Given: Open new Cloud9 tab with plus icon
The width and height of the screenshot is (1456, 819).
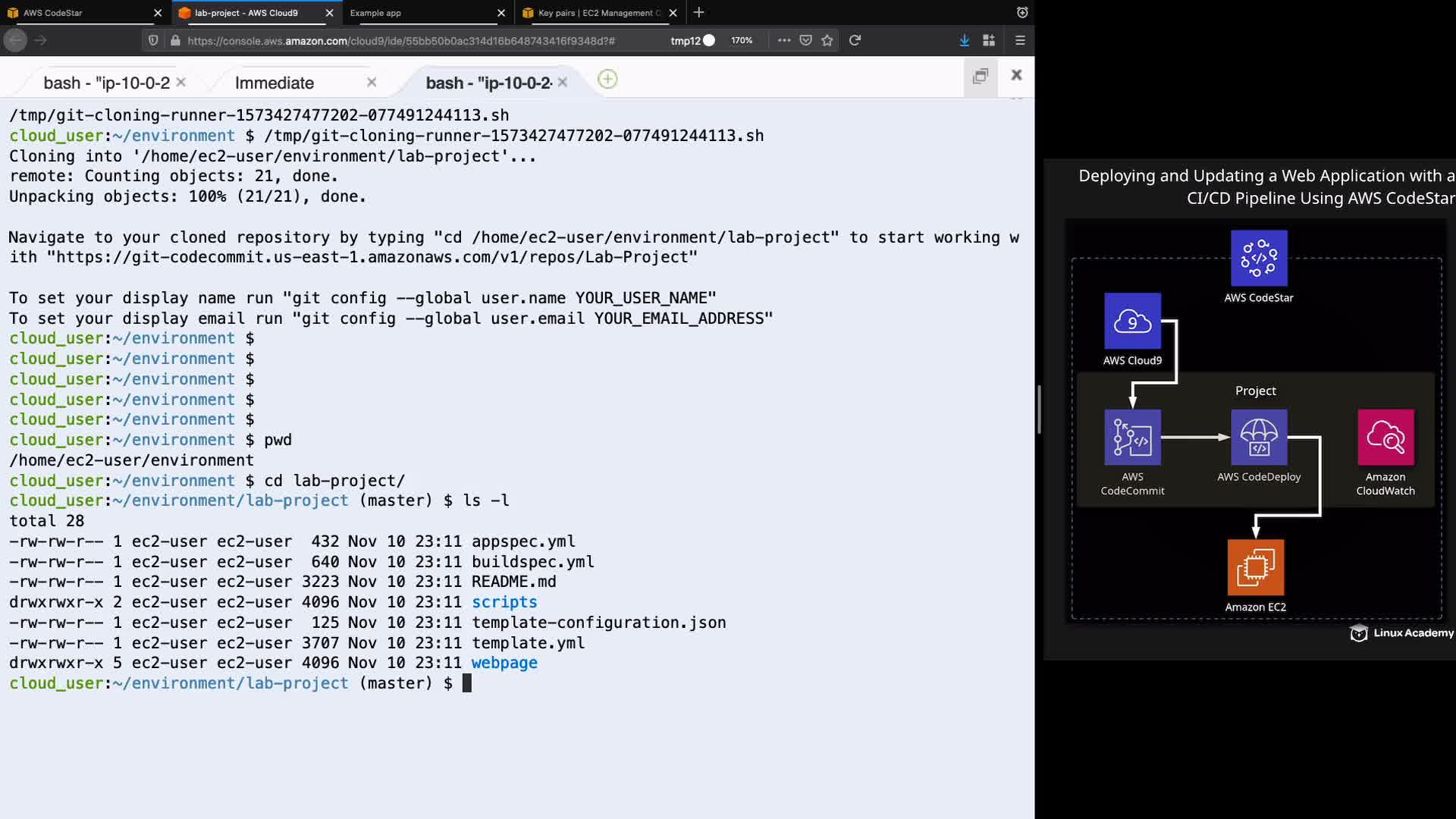Looking at the screenshot, I should 607,79.
